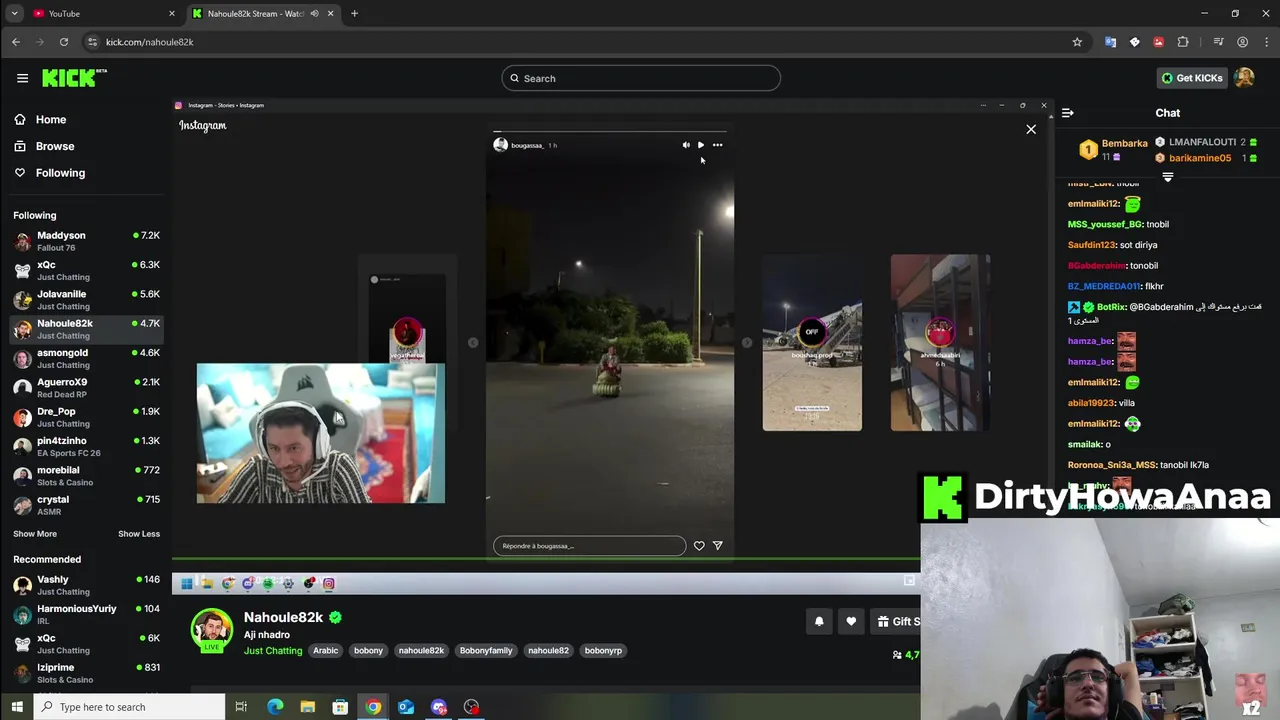The height and width of the screenshot is (720, 1280).
Task: Close the Instagram story viewer in stream
Action: tap(1031, 129)
